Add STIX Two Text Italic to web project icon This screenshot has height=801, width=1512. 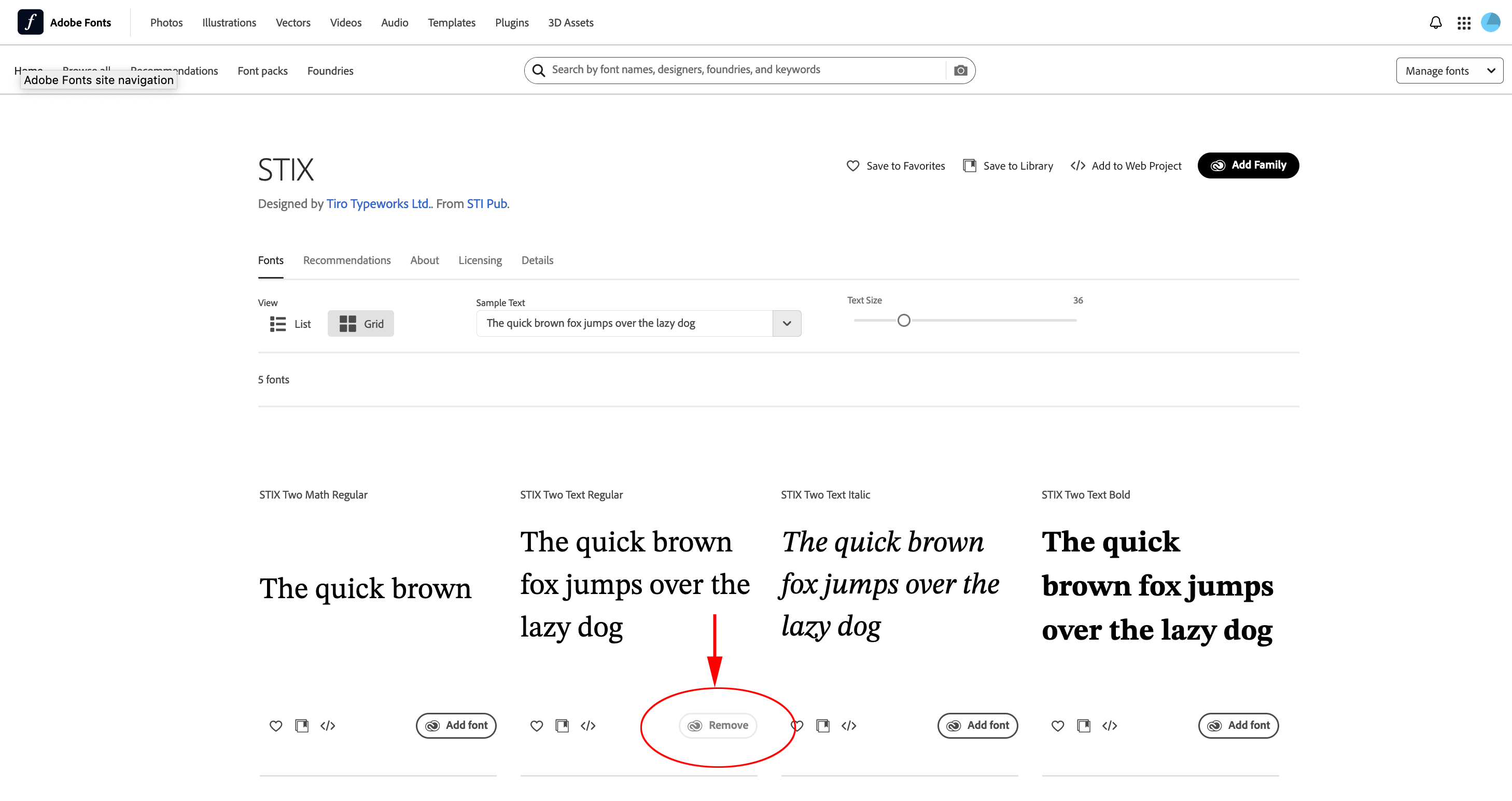(848, 725)
